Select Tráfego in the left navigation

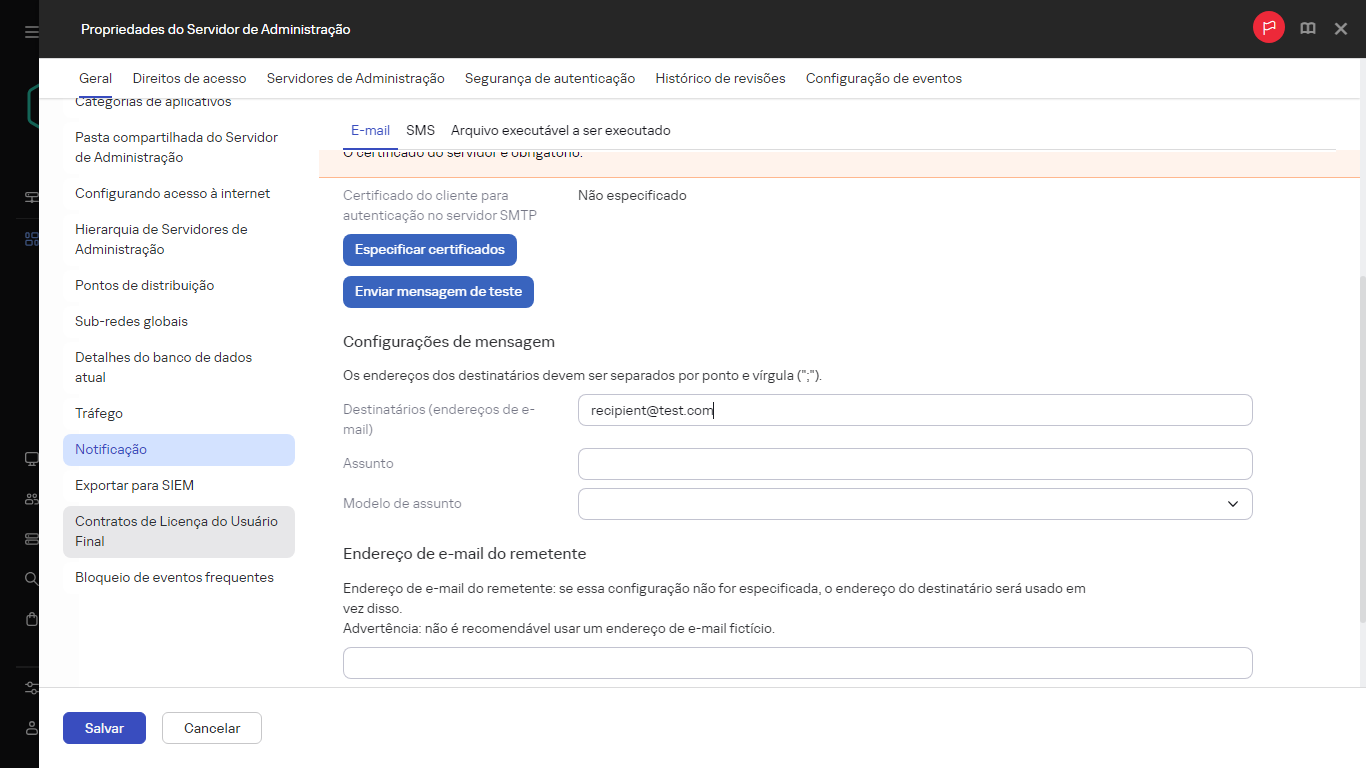[x=100, y=413]
